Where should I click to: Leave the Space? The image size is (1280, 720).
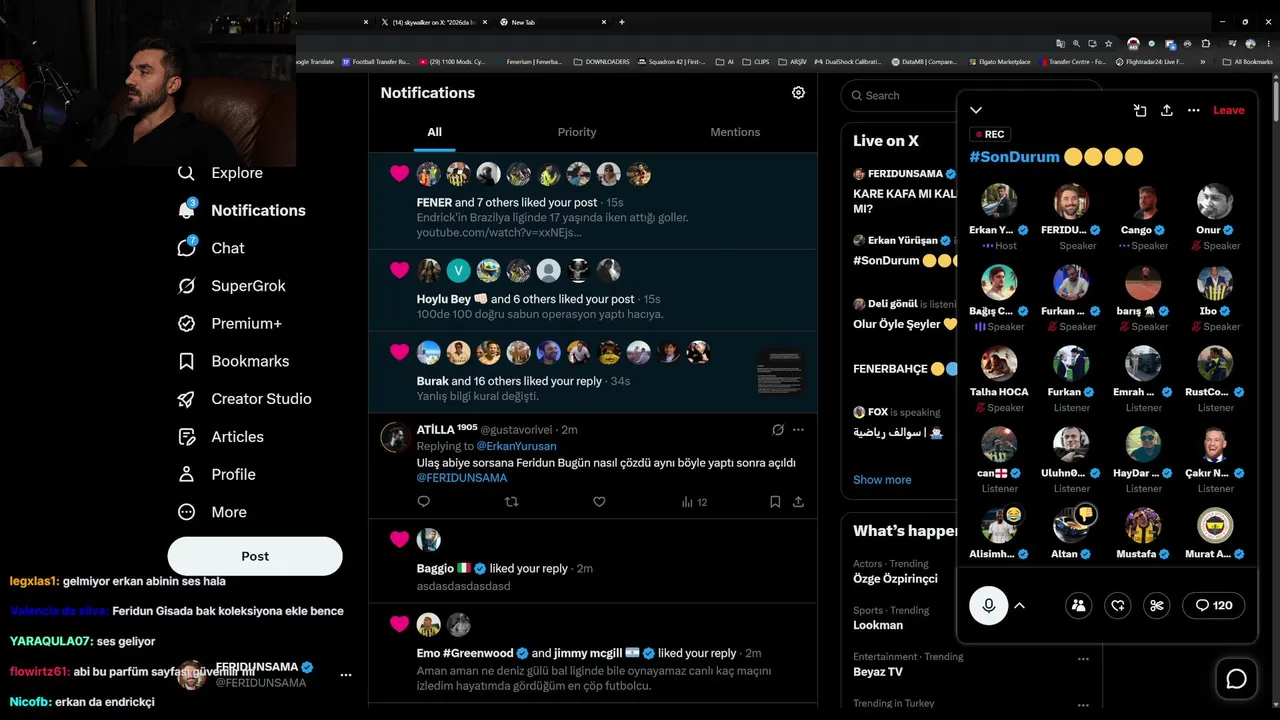1229,110
